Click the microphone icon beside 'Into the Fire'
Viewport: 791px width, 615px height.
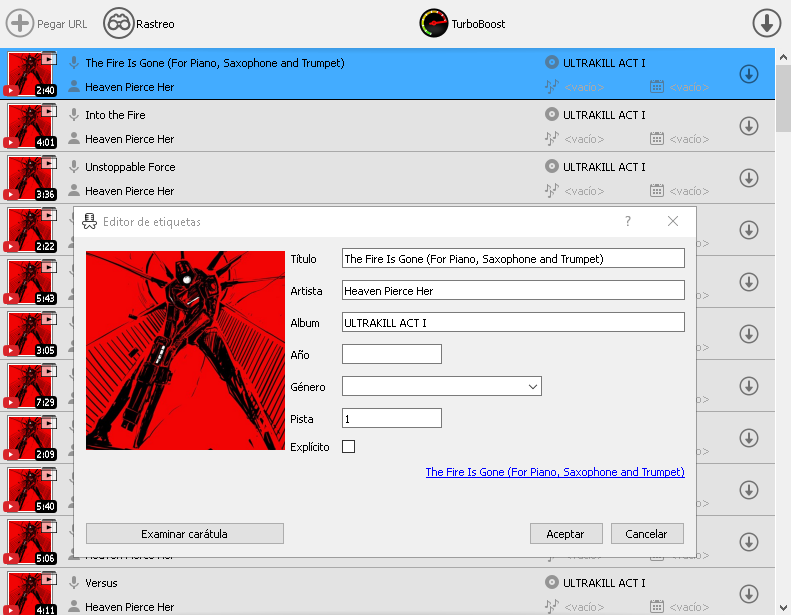[74, 115]
